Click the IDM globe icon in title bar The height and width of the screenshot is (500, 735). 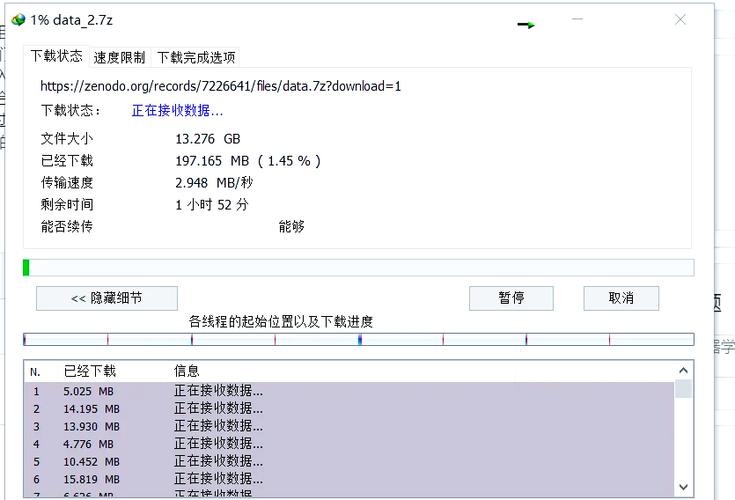click(x=18, y=20)
